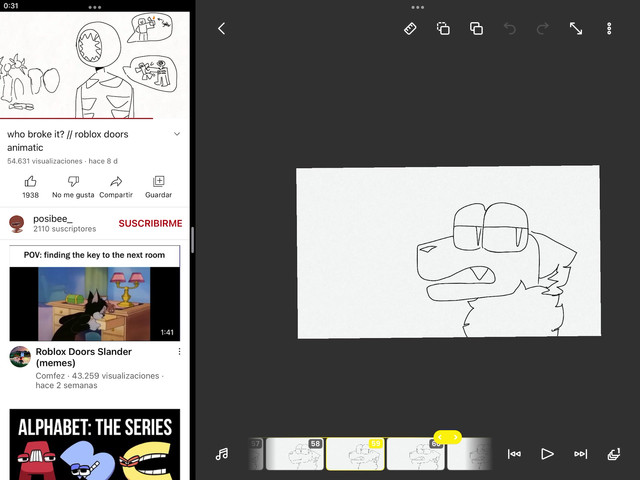Open the audio music note panel
The image size is (640, 480).
click(222, 454)
